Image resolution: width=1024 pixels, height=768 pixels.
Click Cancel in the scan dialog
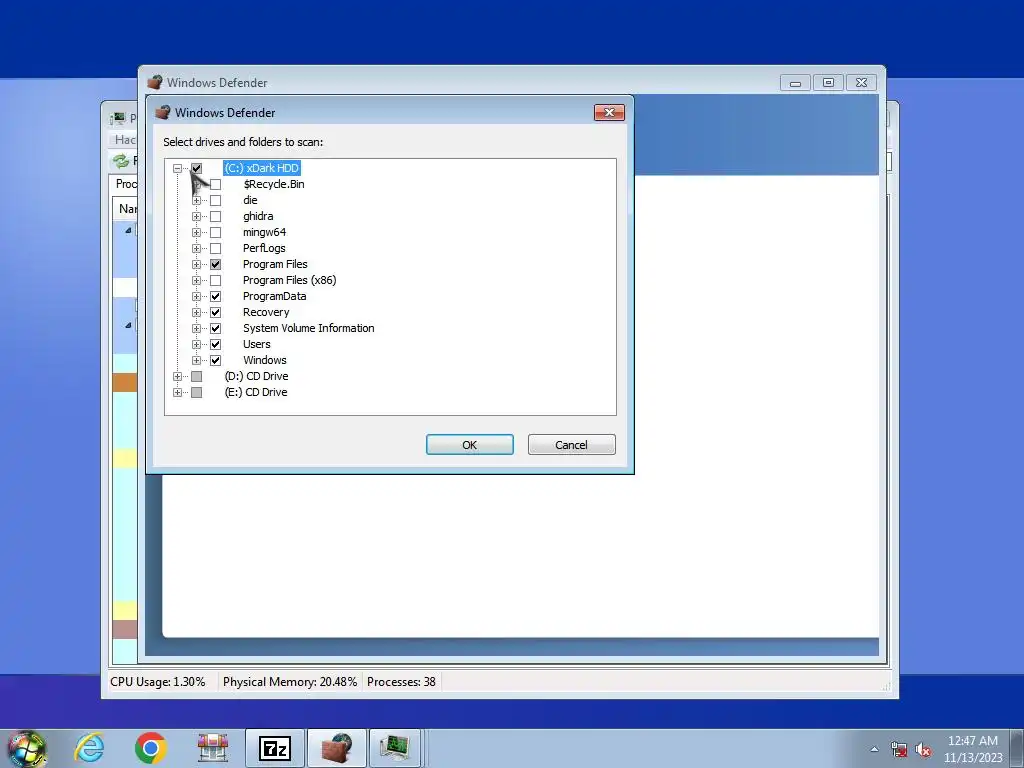tap(571, 445)
